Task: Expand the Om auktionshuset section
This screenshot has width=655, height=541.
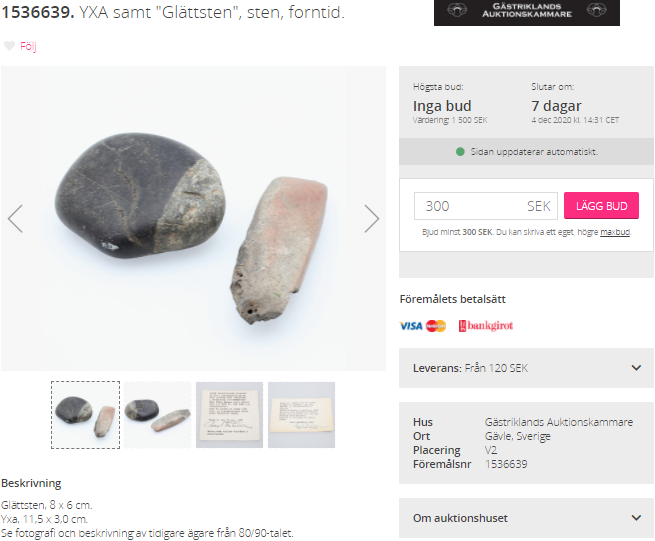Action: tap(526, 518)
